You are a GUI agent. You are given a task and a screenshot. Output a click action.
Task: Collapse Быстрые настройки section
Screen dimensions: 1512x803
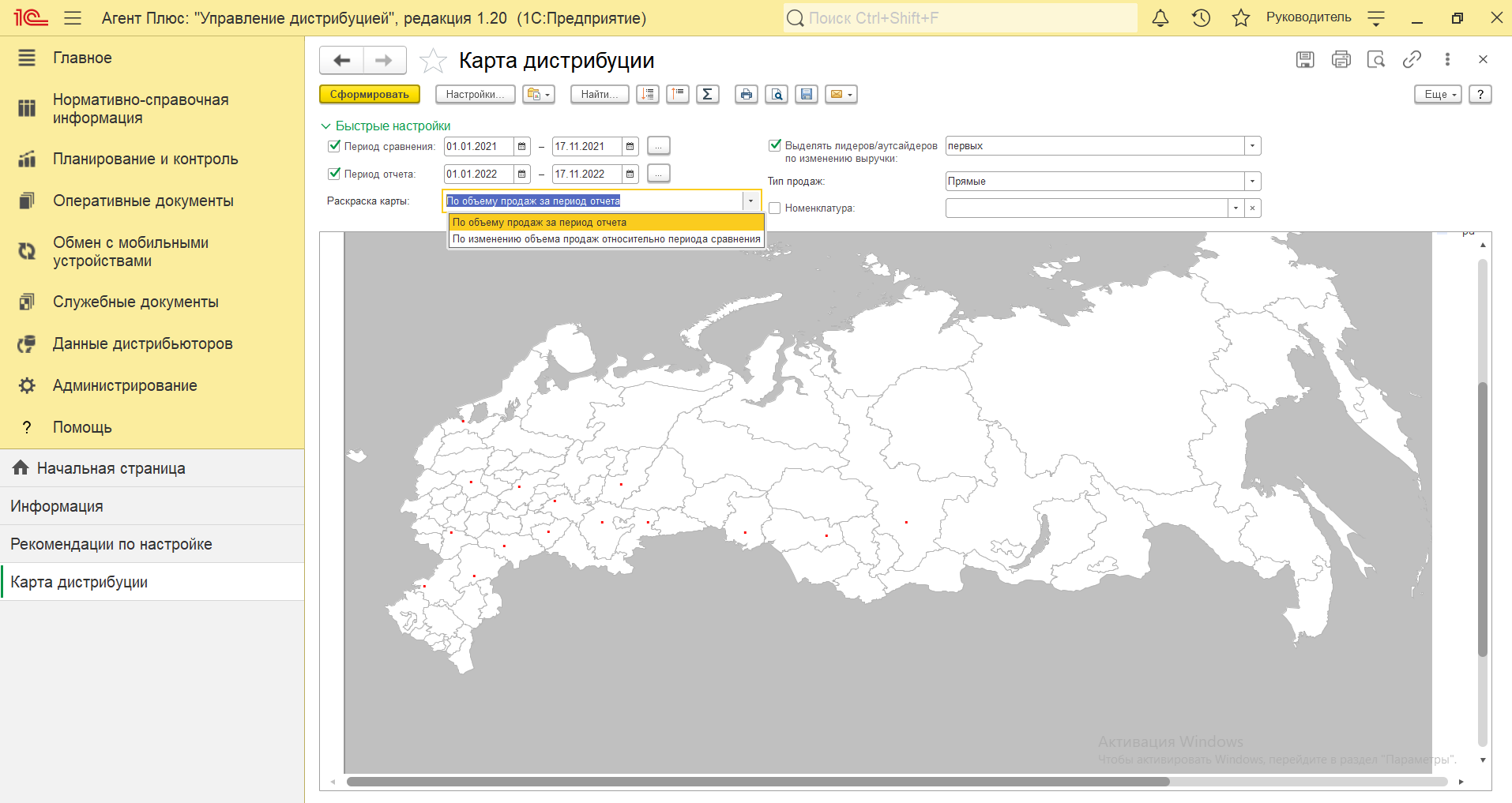(x=386, y=126)
